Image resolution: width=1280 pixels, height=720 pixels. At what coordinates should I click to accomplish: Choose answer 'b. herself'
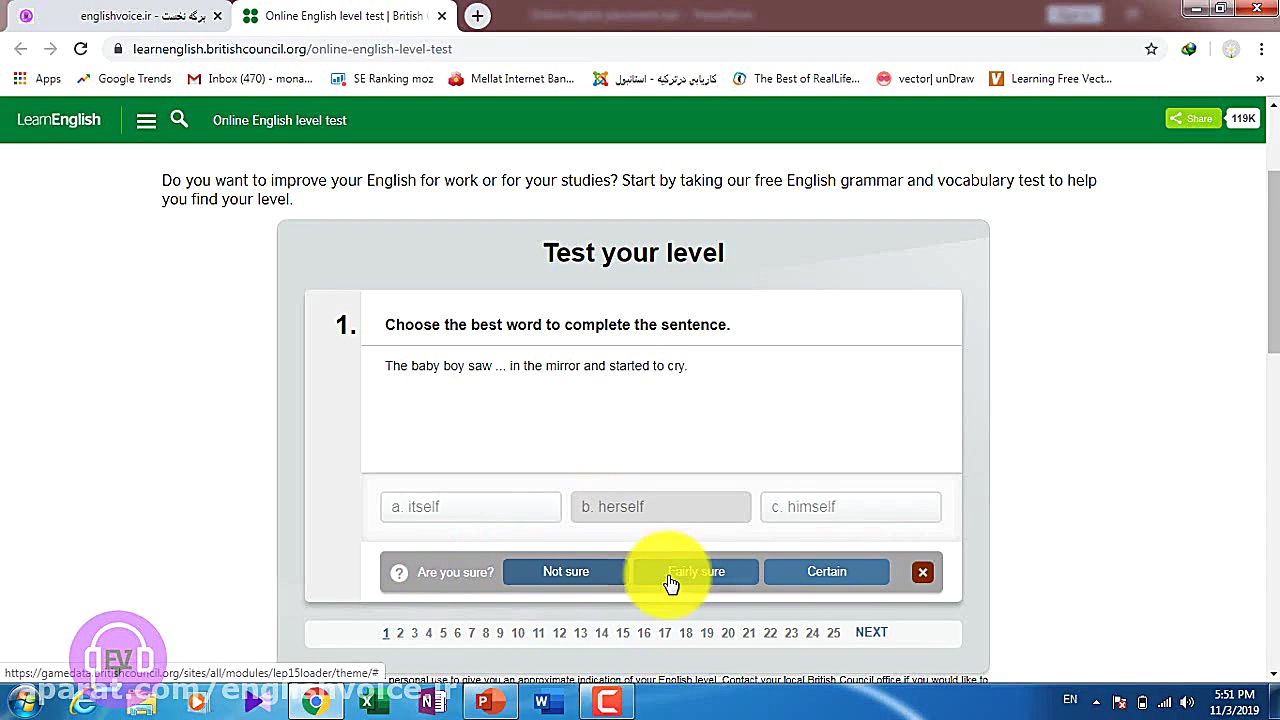click(x=661, y=507)
